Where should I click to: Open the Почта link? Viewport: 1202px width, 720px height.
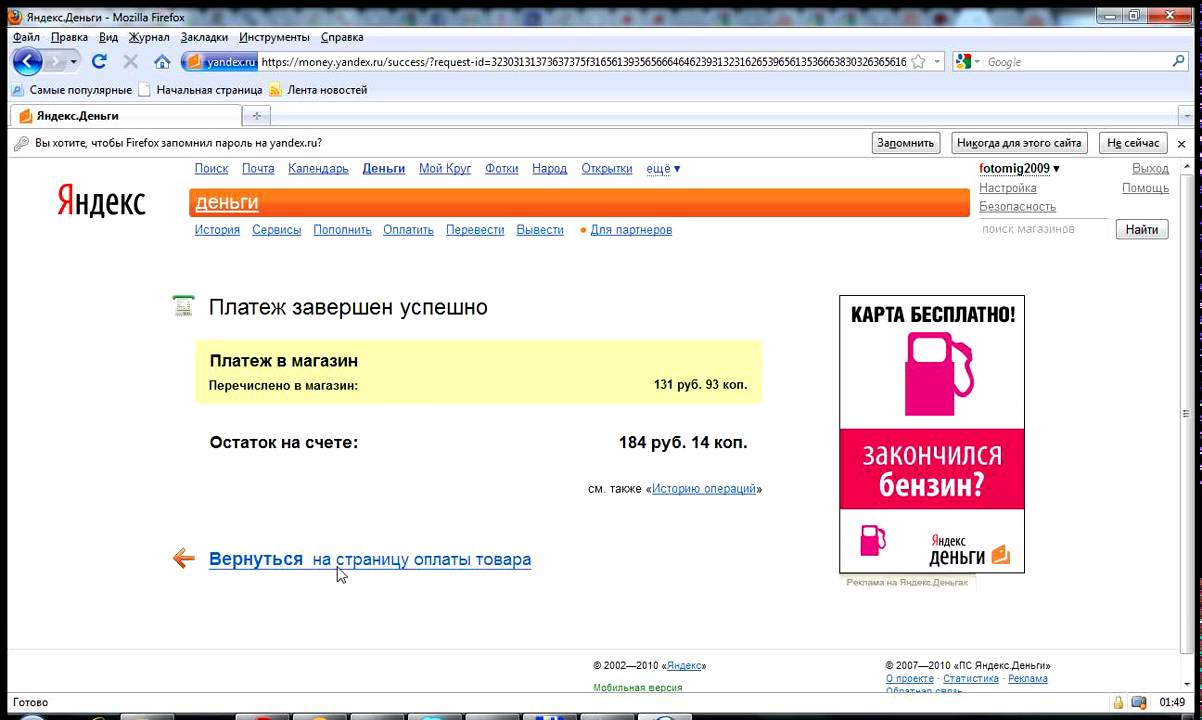[258, 169]
